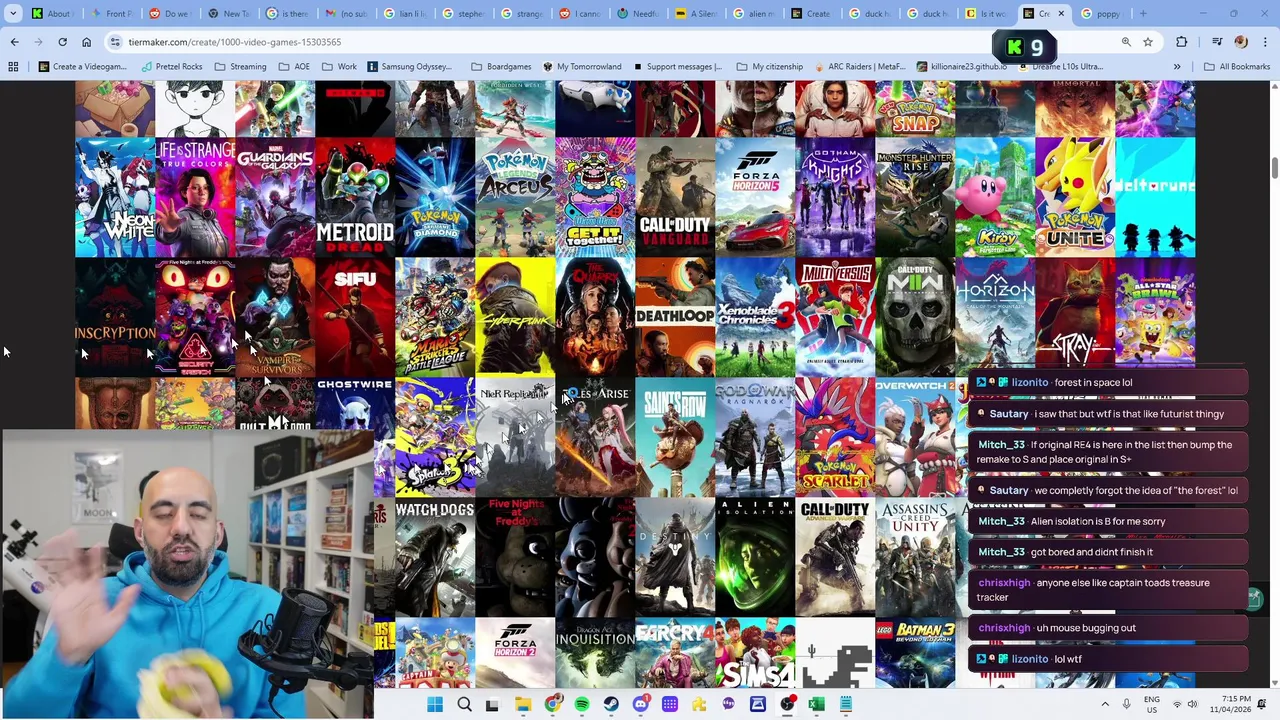Screen dimensions: 1280x720
Task: Open a new browser tab
Action: (x=1143, y=14)
